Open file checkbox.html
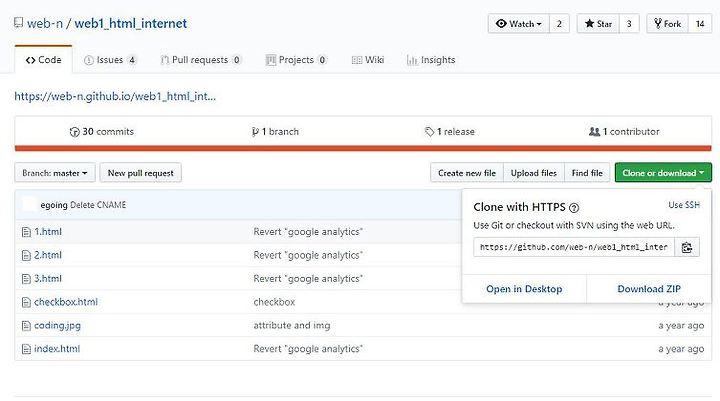 click(x=66, y=302)
